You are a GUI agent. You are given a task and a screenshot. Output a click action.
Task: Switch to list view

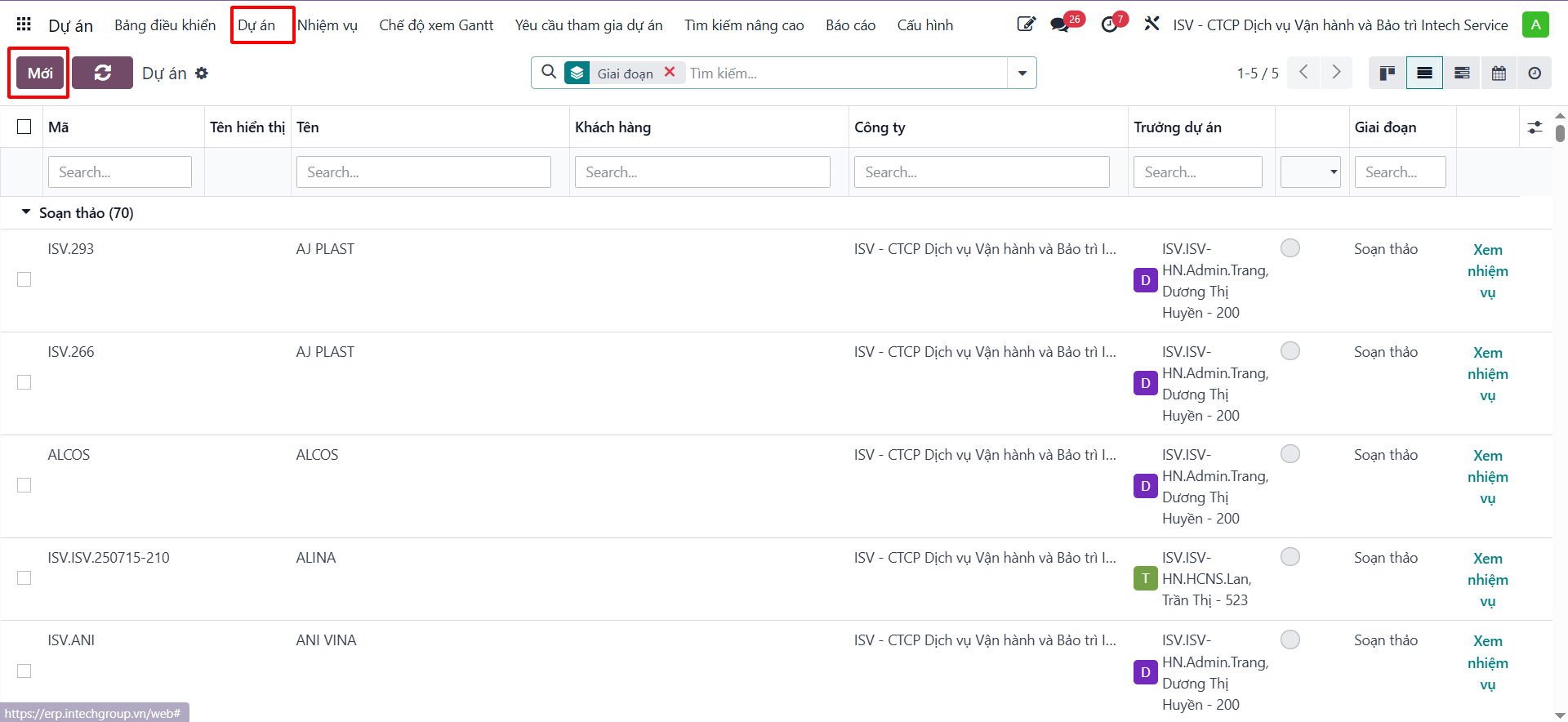click(1424, 73)
